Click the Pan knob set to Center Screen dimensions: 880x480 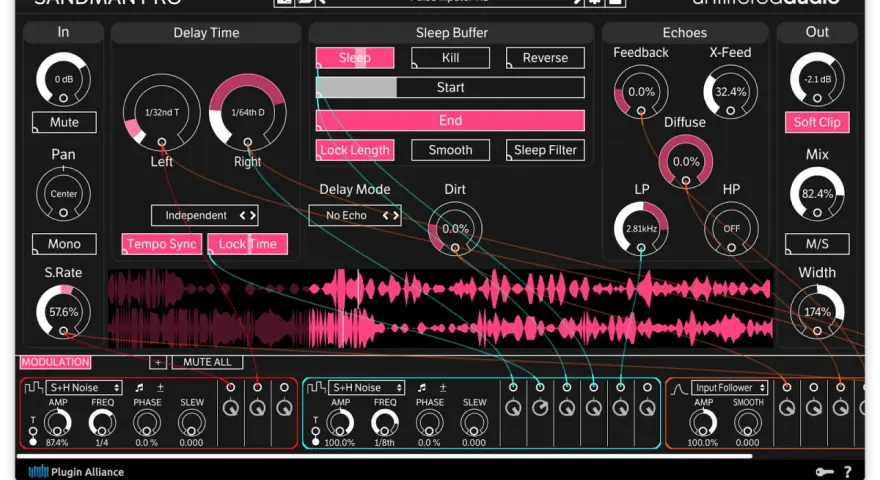pos(63,194)
